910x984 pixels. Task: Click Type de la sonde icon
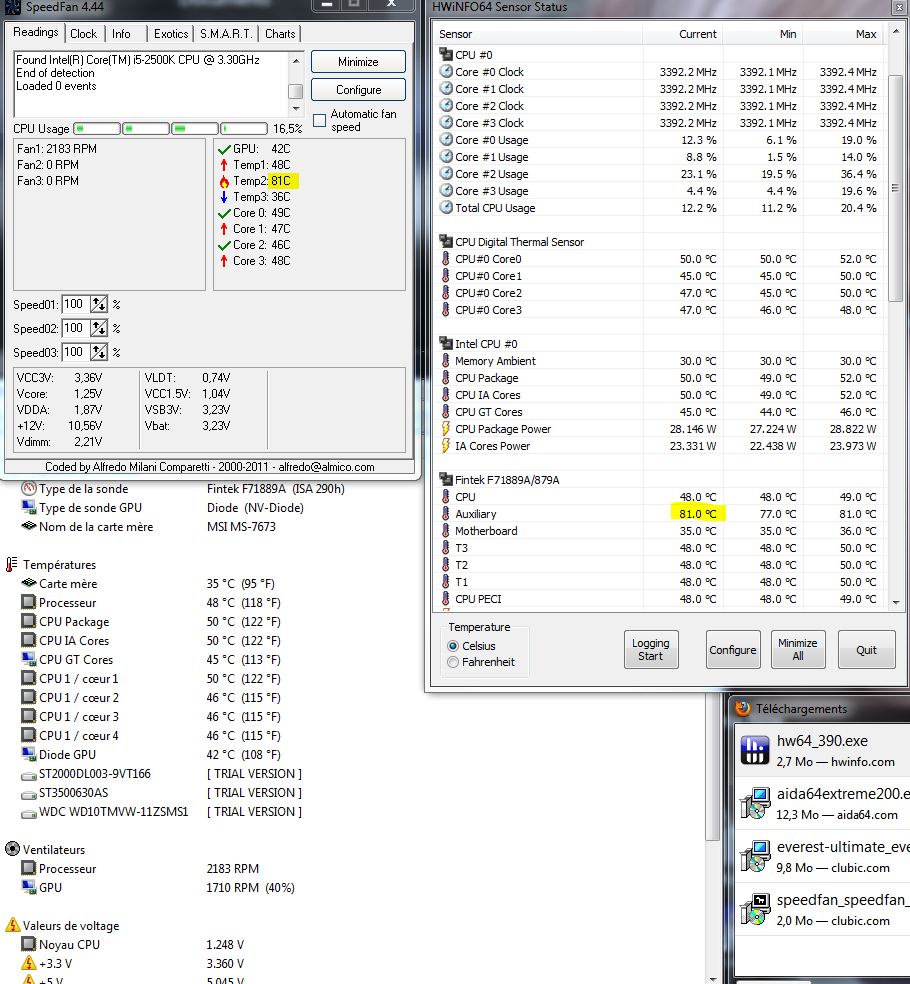click(28, 488)
